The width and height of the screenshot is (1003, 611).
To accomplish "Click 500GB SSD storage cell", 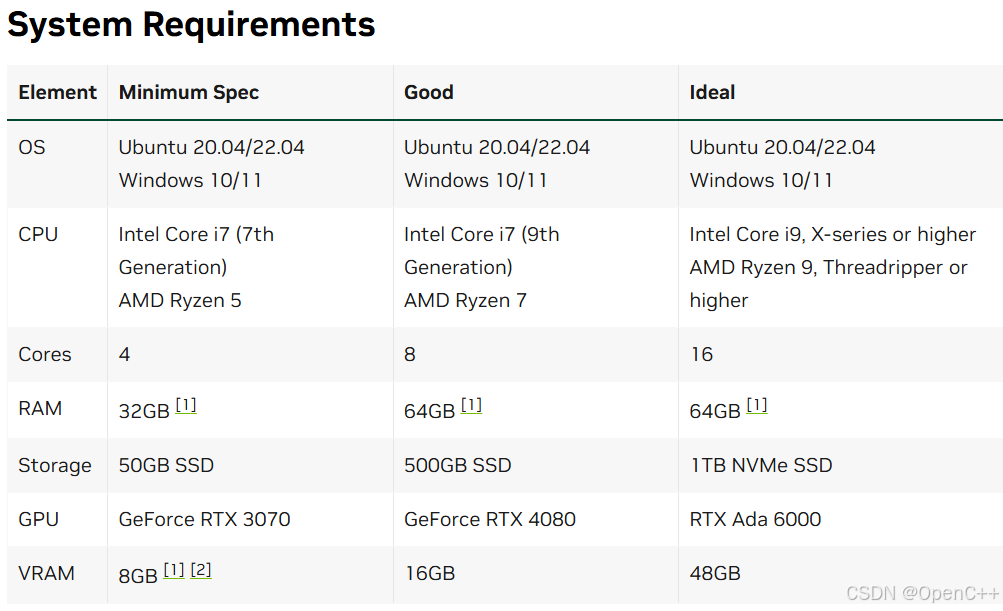I will coord(458,465).
